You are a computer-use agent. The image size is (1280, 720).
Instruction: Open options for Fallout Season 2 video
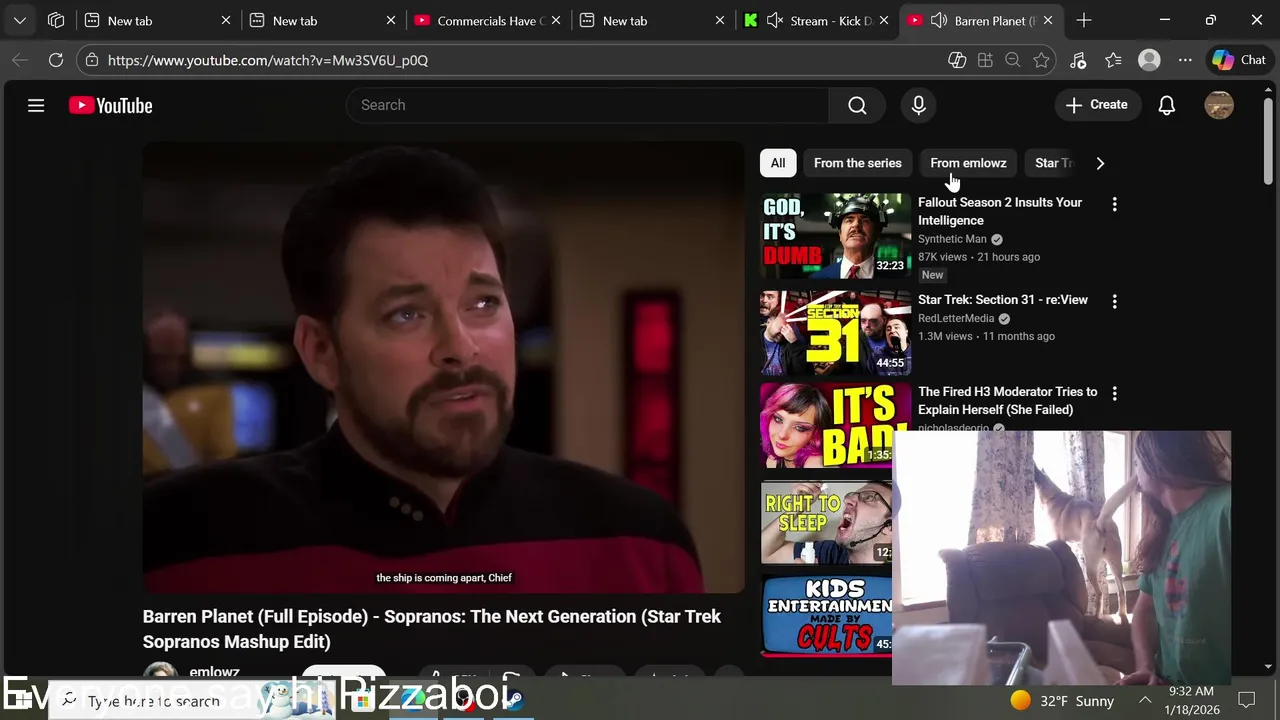point(1114,204)
